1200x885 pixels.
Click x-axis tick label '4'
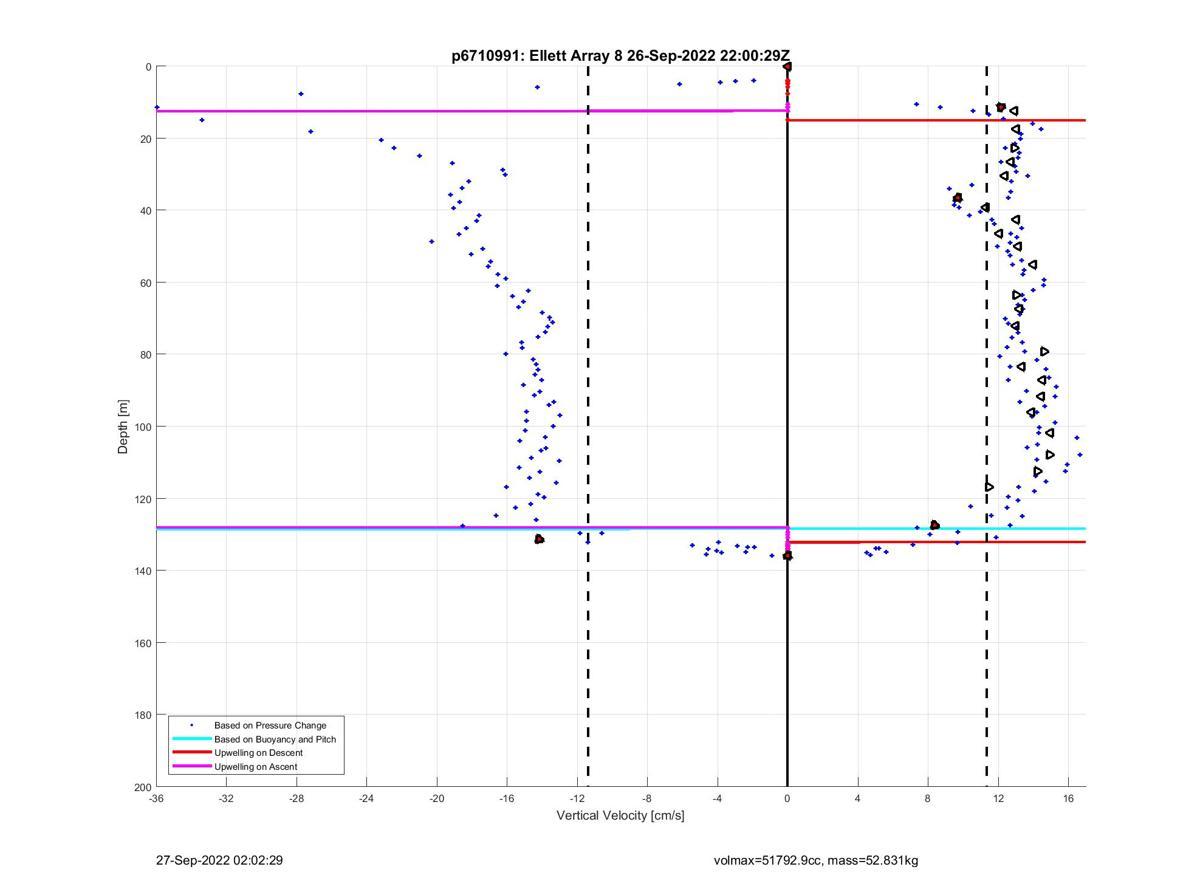tap(857, 799)
